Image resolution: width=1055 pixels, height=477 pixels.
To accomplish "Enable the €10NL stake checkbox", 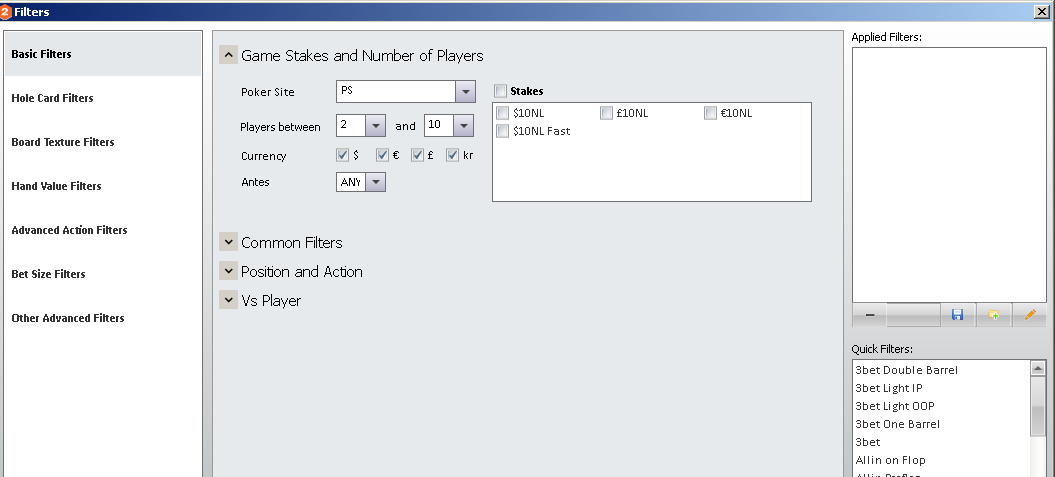I will 710,113.
